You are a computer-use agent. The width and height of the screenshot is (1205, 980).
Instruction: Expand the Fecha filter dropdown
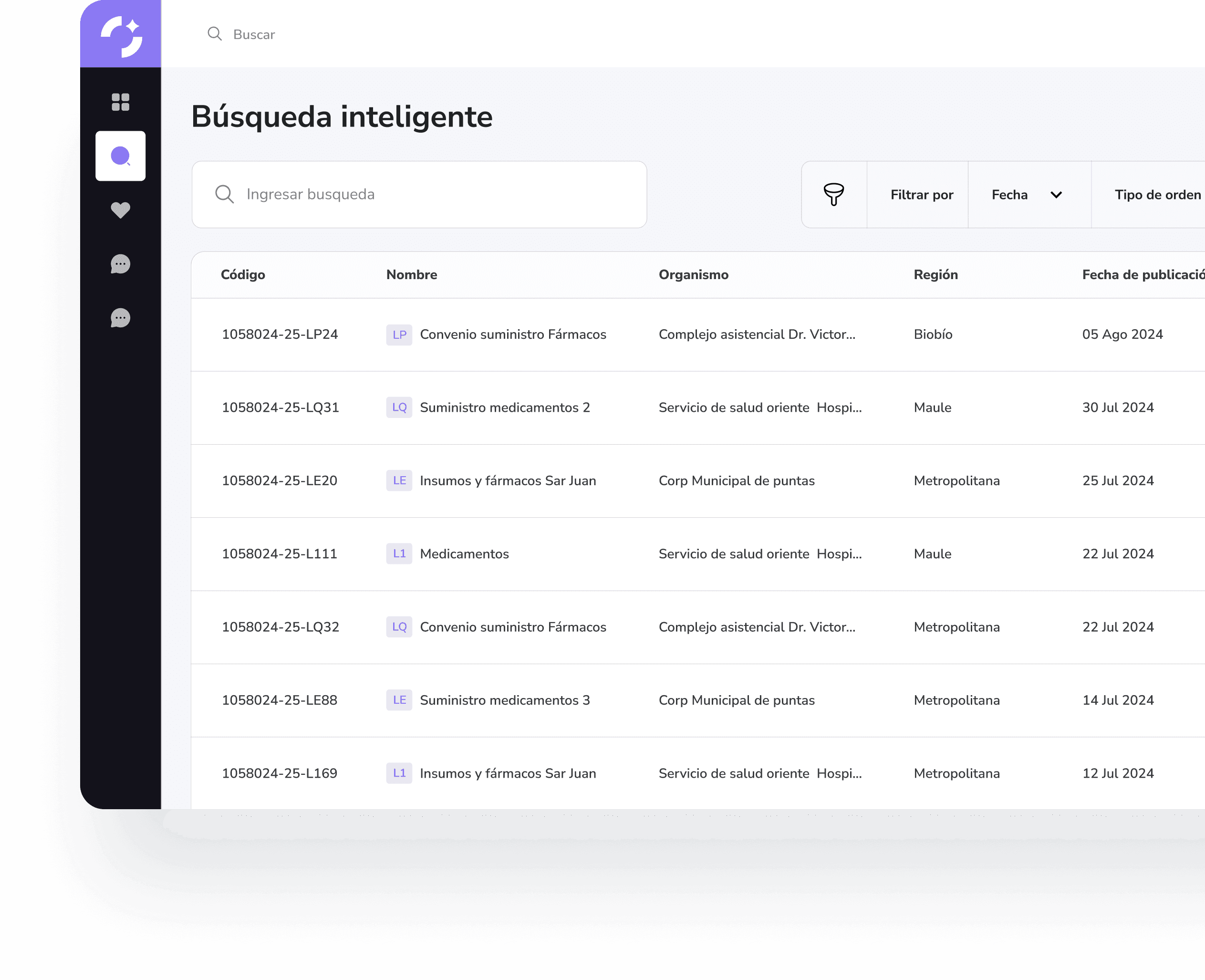click(x=1029, y=195)
